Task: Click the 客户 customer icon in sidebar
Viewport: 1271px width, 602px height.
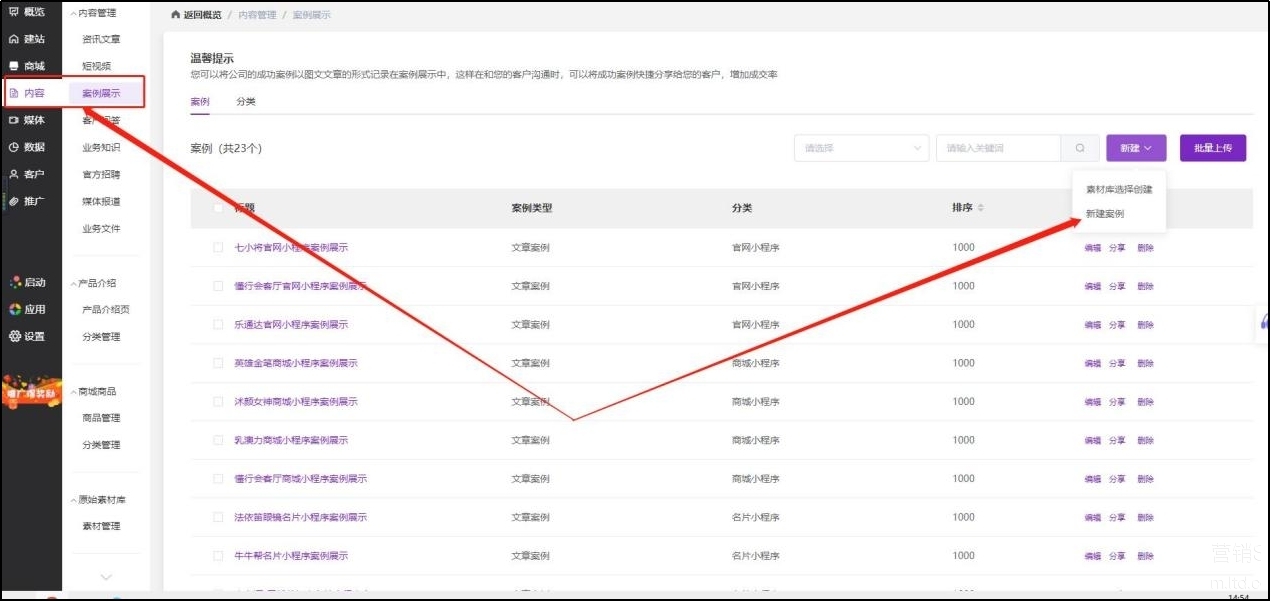Action: point(14,174)
